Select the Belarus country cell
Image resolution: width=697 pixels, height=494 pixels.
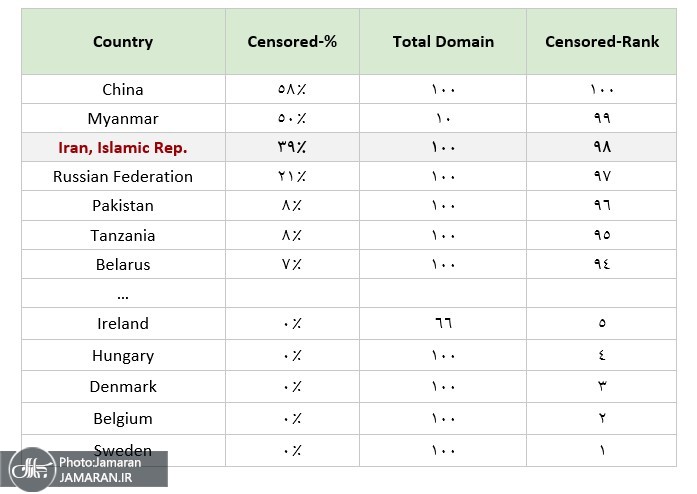(123, 265)
